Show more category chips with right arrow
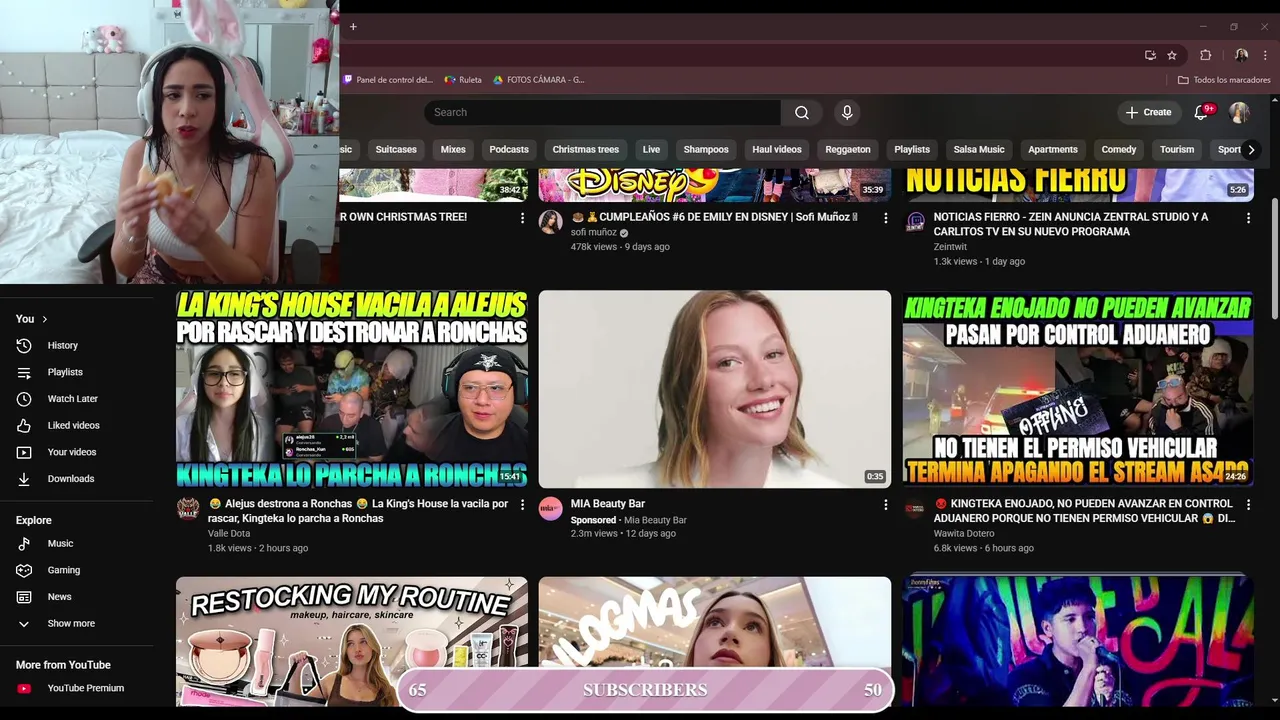Image resolution: width=1280 pixels, height=720 pixels. pos(1250,150)
